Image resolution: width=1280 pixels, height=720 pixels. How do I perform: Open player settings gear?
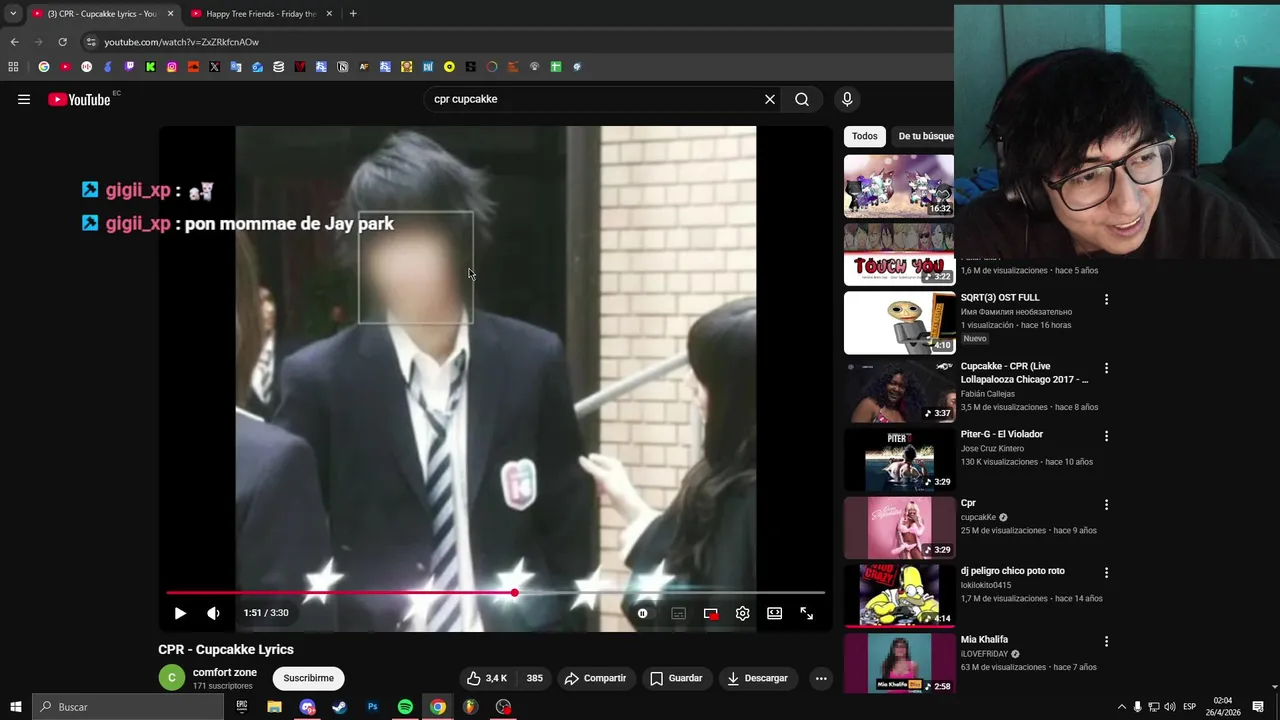coord(743,613)
